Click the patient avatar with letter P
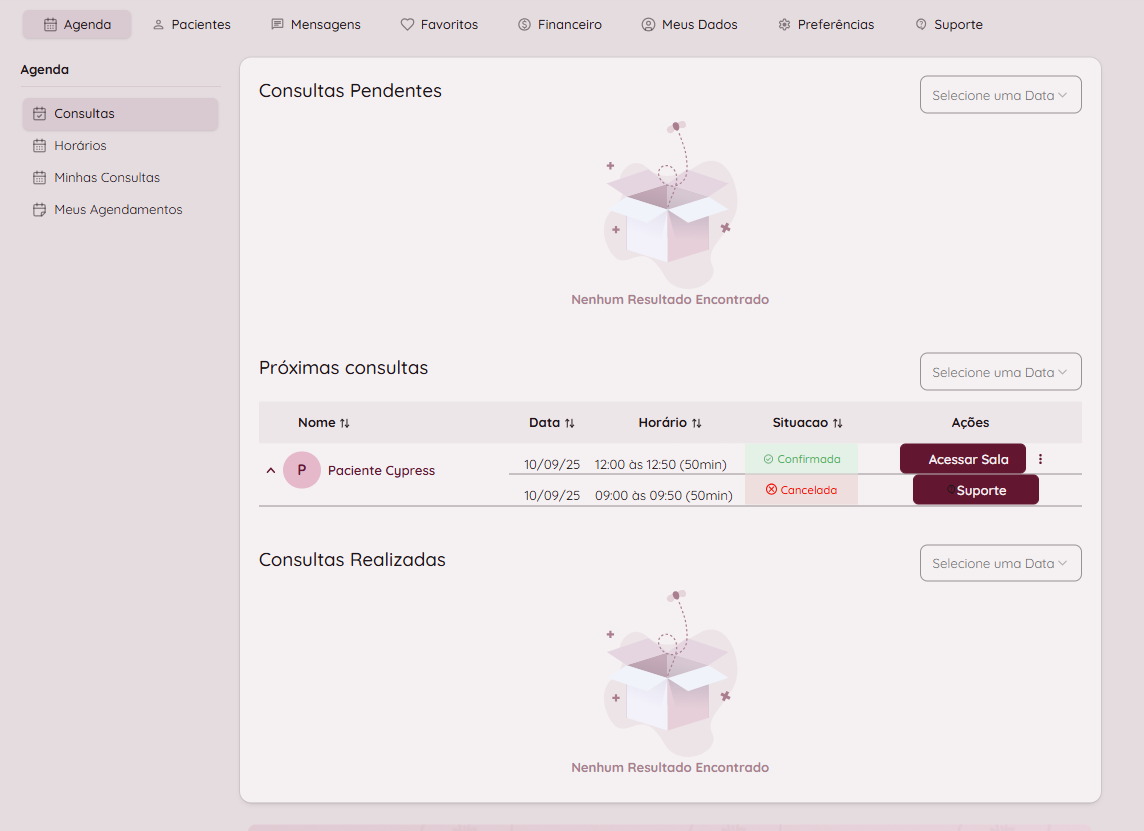 (x=302, y=470)
